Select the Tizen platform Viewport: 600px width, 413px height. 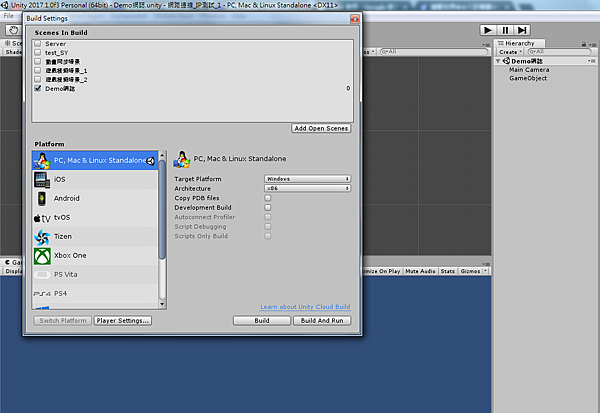point(95,237)
